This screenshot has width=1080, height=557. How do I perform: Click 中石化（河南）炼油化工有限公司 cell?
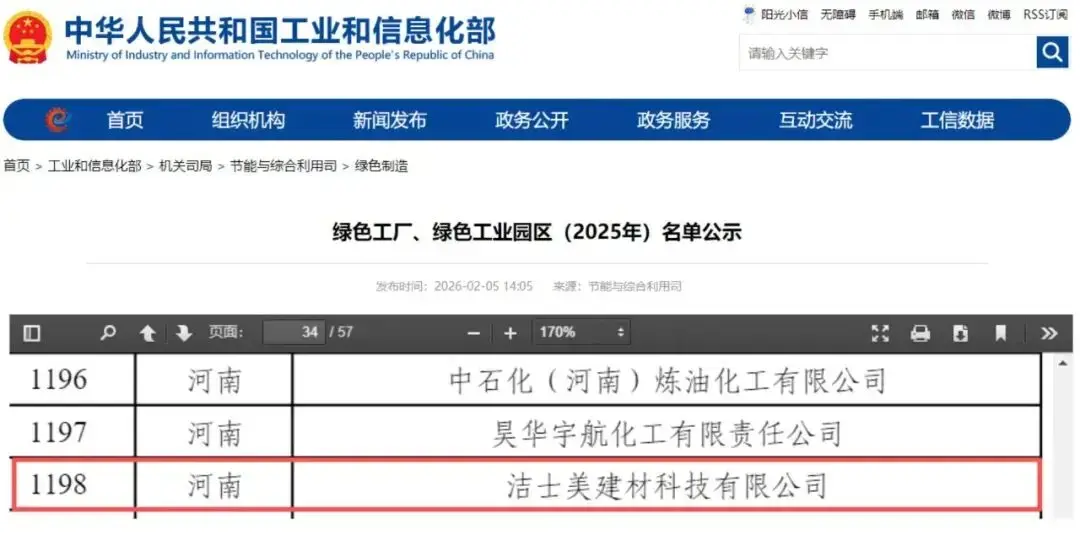(x=667, y=380)
